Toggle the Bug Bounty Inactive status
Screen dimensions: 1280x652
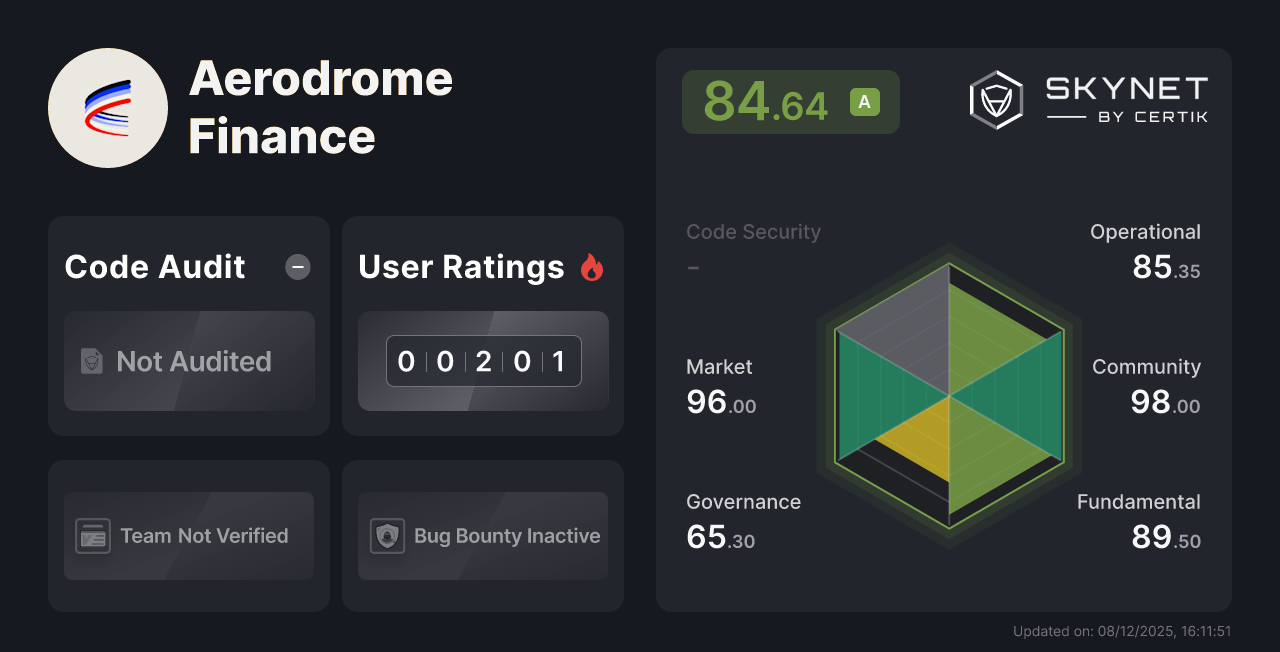tap(482, 536)
